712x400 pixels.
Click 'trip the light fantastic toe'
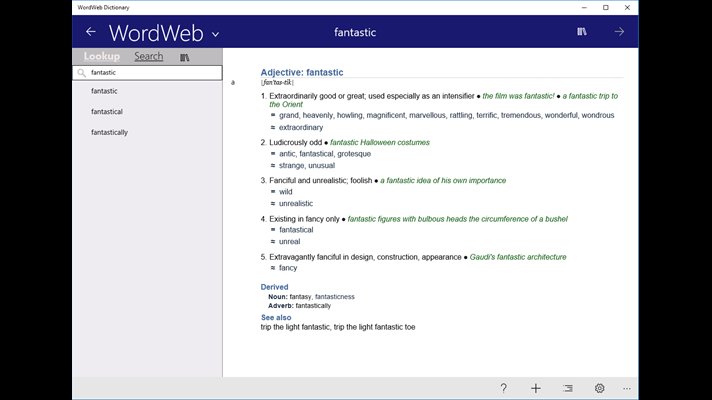pos(375,327)
